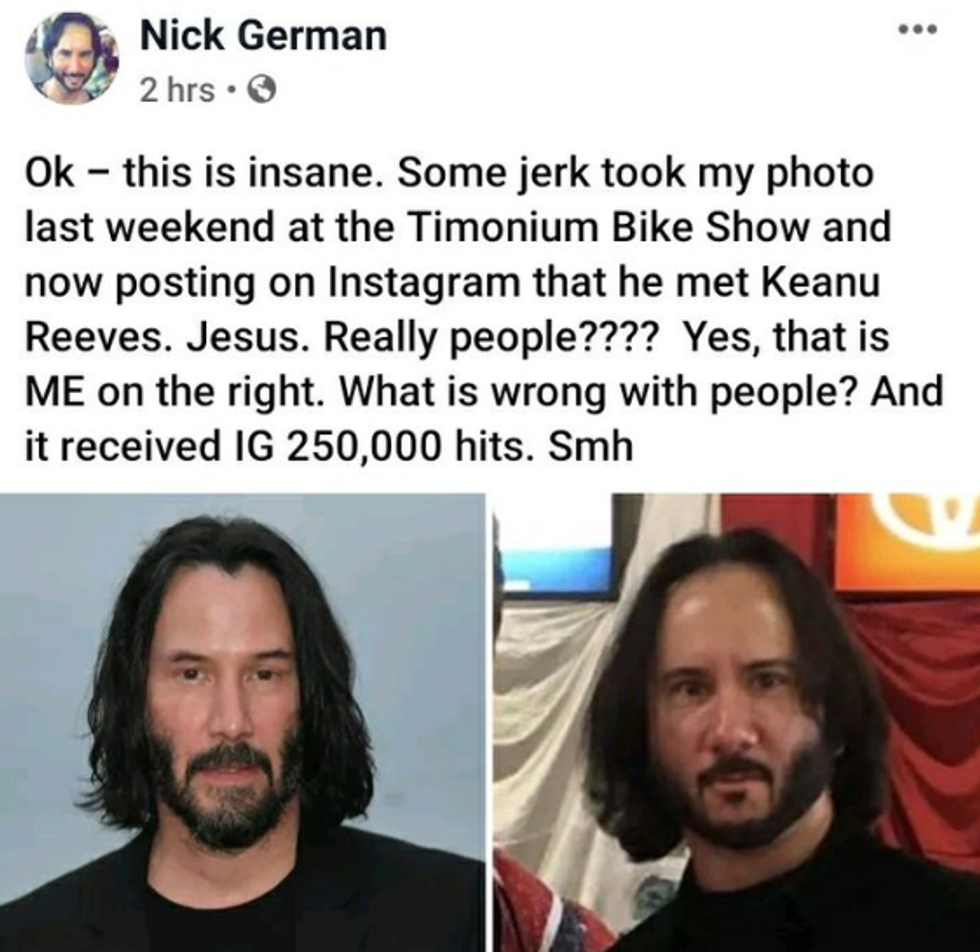This screenshot has width=980, height=952.
Task: Click the word "Smh" ending the post
Action: pyautogui.click(x=590, y=447)
